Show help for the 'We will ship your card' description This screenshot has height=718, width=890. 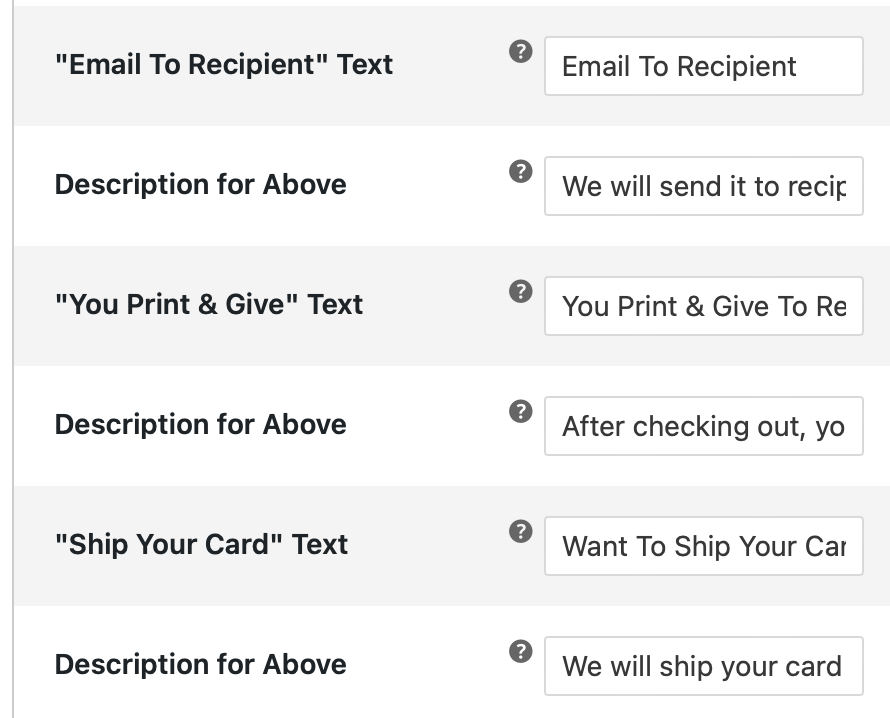520,651
